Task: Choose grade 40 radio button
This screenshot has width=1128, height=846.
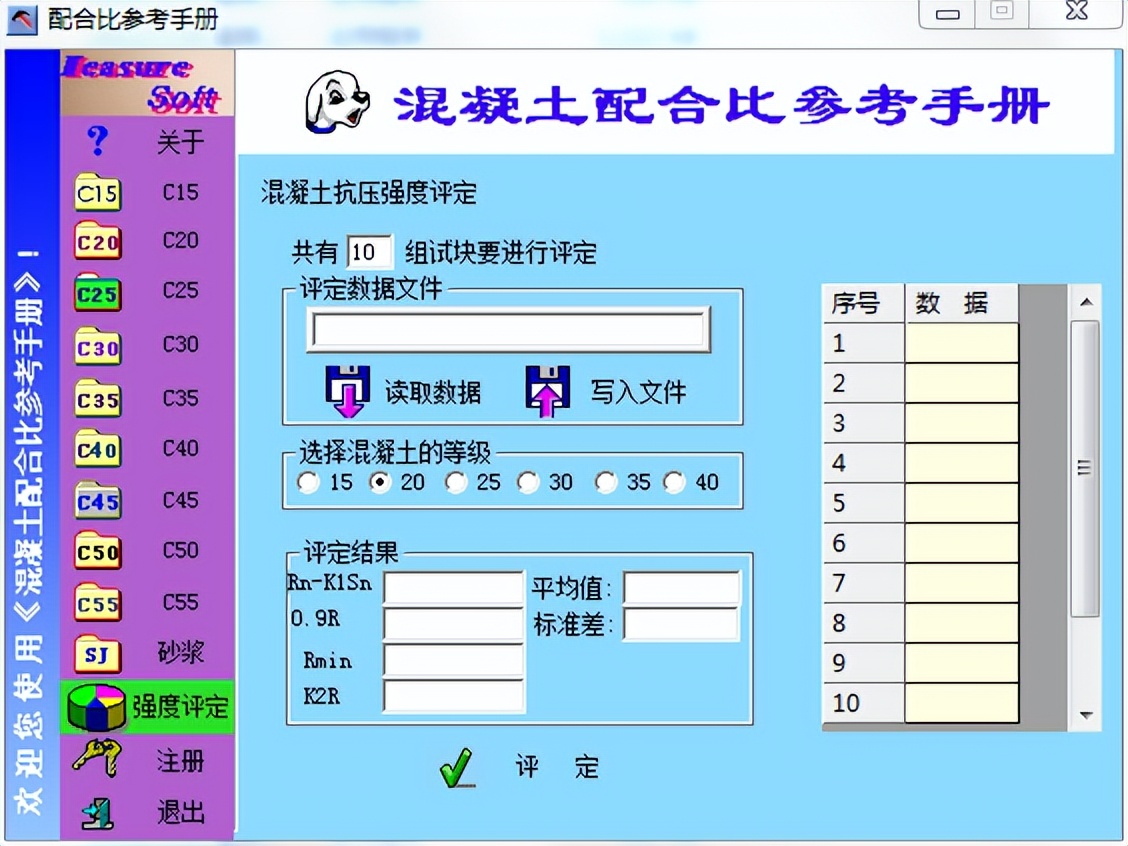Action: point(672,482)
